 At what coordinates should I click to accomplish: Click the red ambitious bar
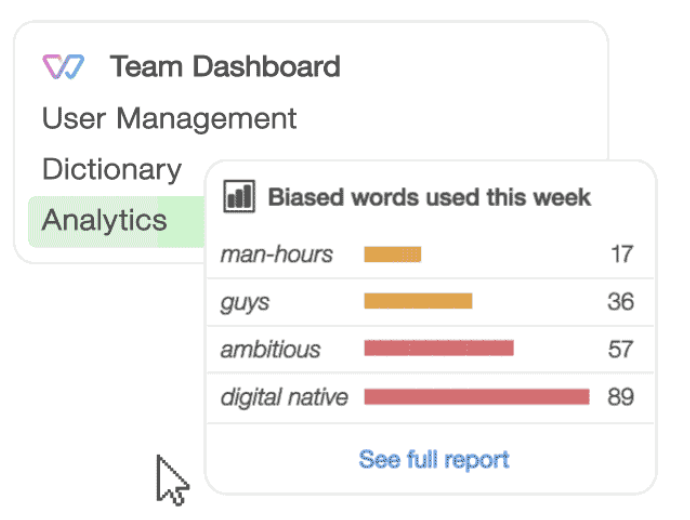(438, 348)
